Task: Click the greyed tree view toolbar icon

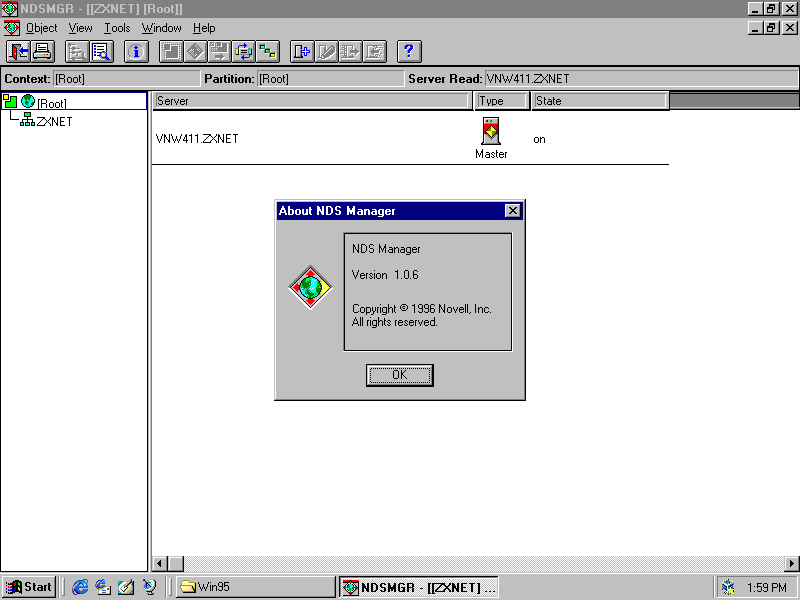Action: tap(77, 52)
